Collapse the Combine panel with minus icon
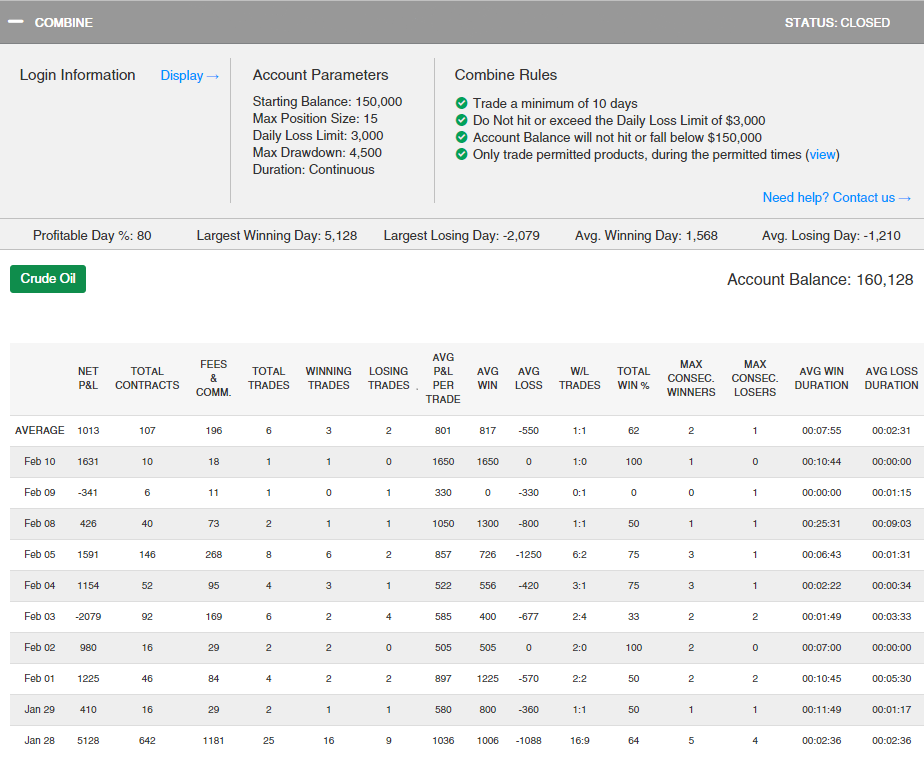The image size is (924, 782). [x=16, y=22]
